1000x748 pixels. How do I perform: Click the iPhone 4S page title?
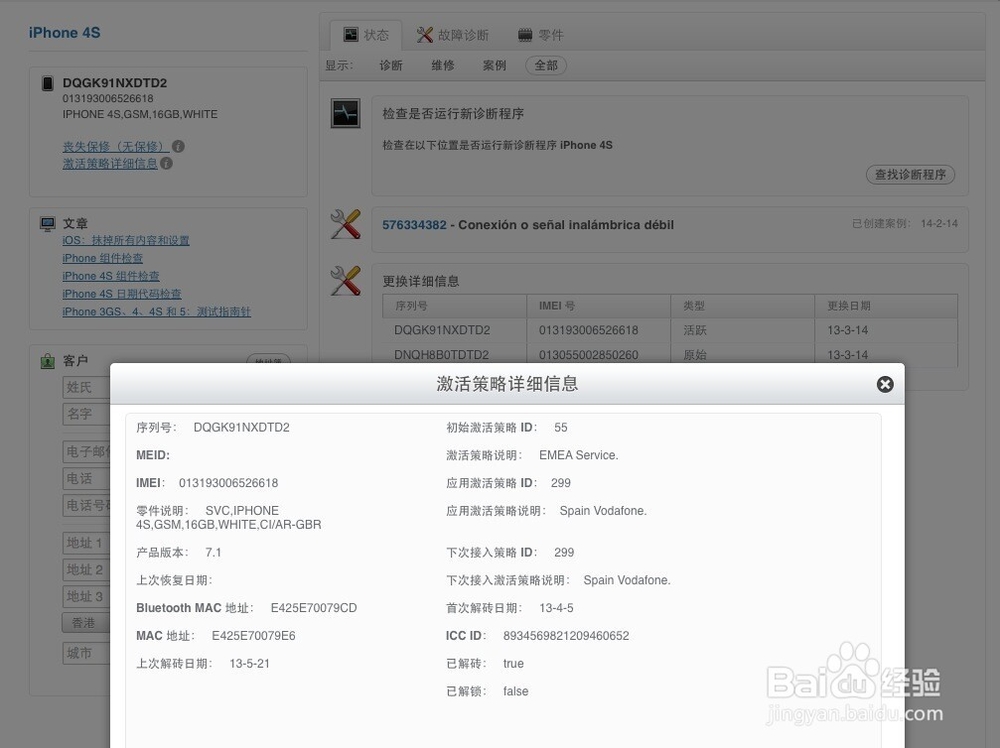click(x=64, y=33)
